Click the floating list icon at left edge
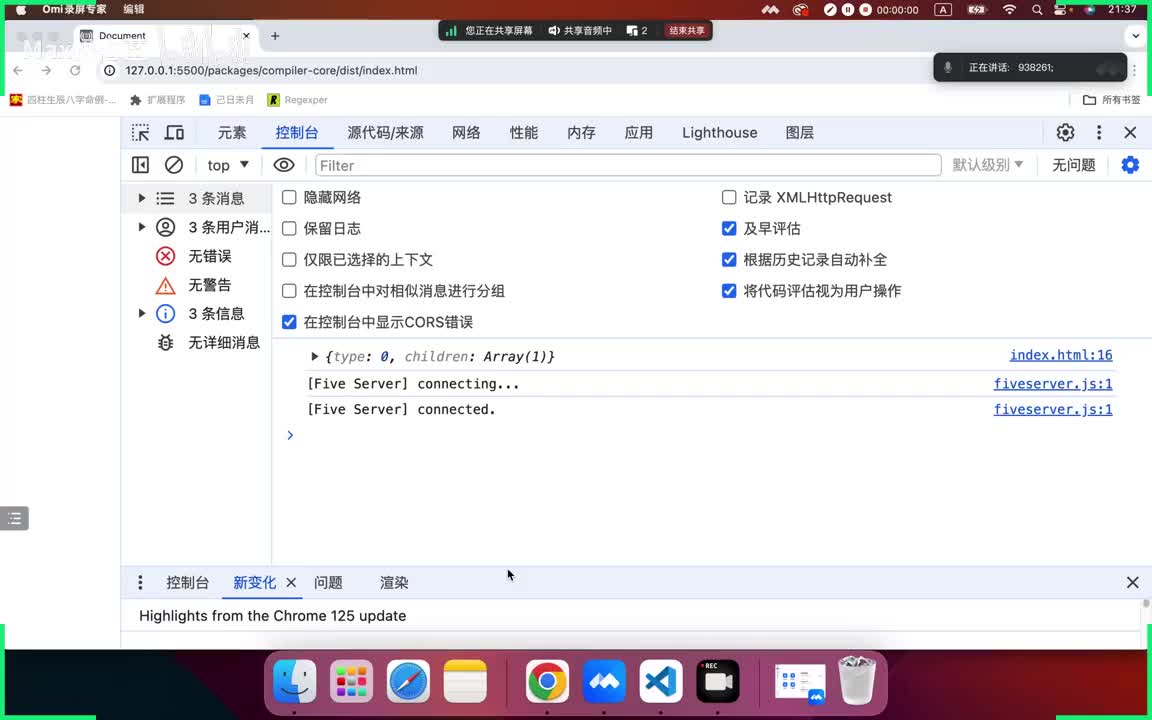 (14, 519)
